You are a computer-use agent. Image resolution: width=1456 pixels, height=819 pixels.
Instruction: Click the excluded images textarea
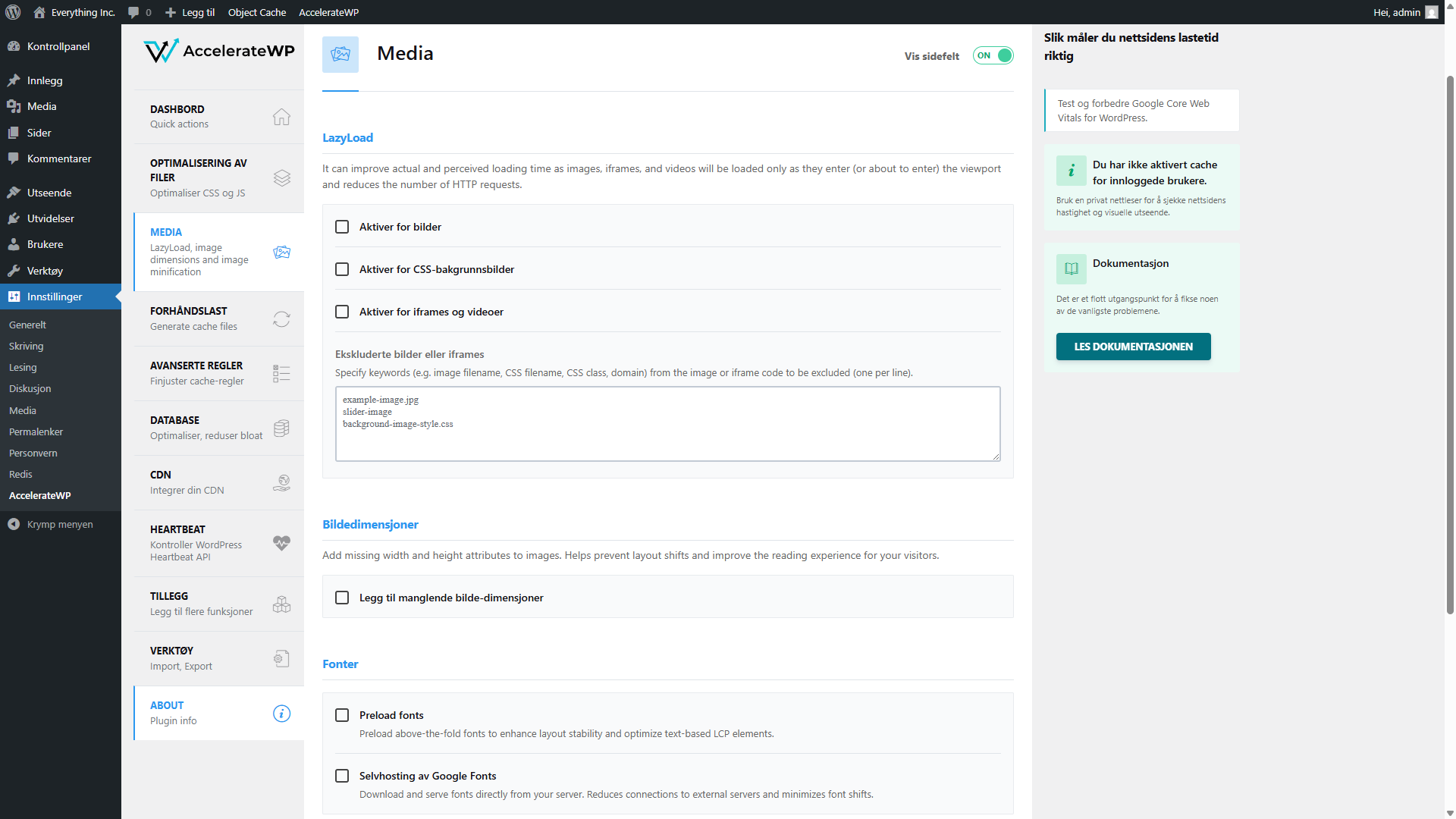(x=667, y=424)
